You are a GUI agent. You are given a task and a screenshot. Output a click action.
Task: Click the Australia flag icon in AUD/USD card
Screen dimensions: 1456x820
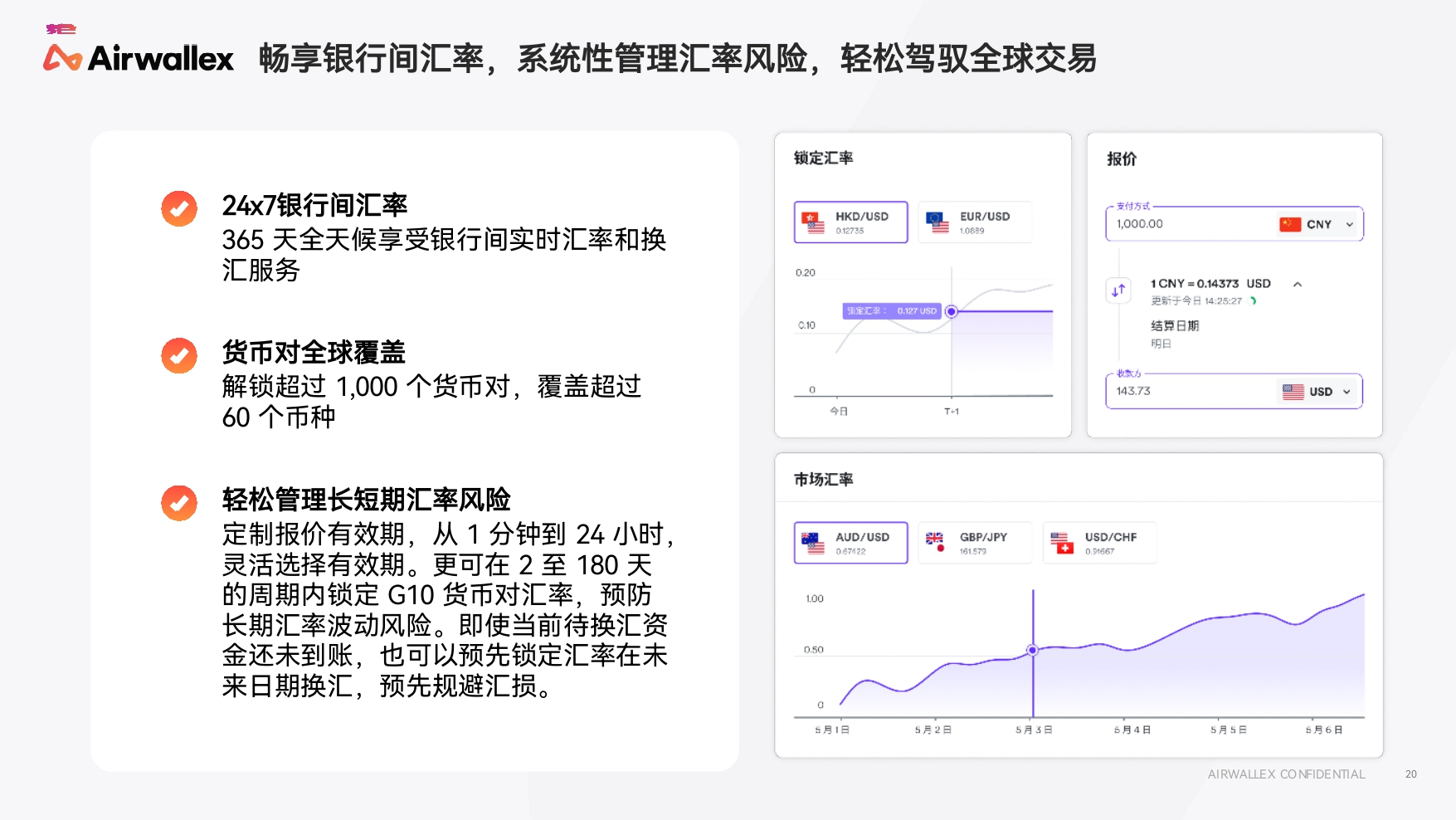(811, 539)
